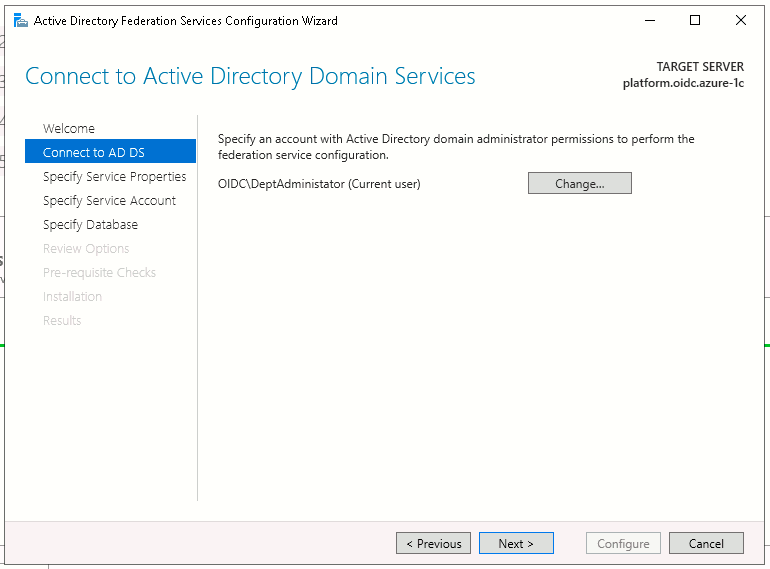Screen dimensions: 770x569
Task: Click the OIDC\DeptAdministrator current user text
Action: [319, 183]
